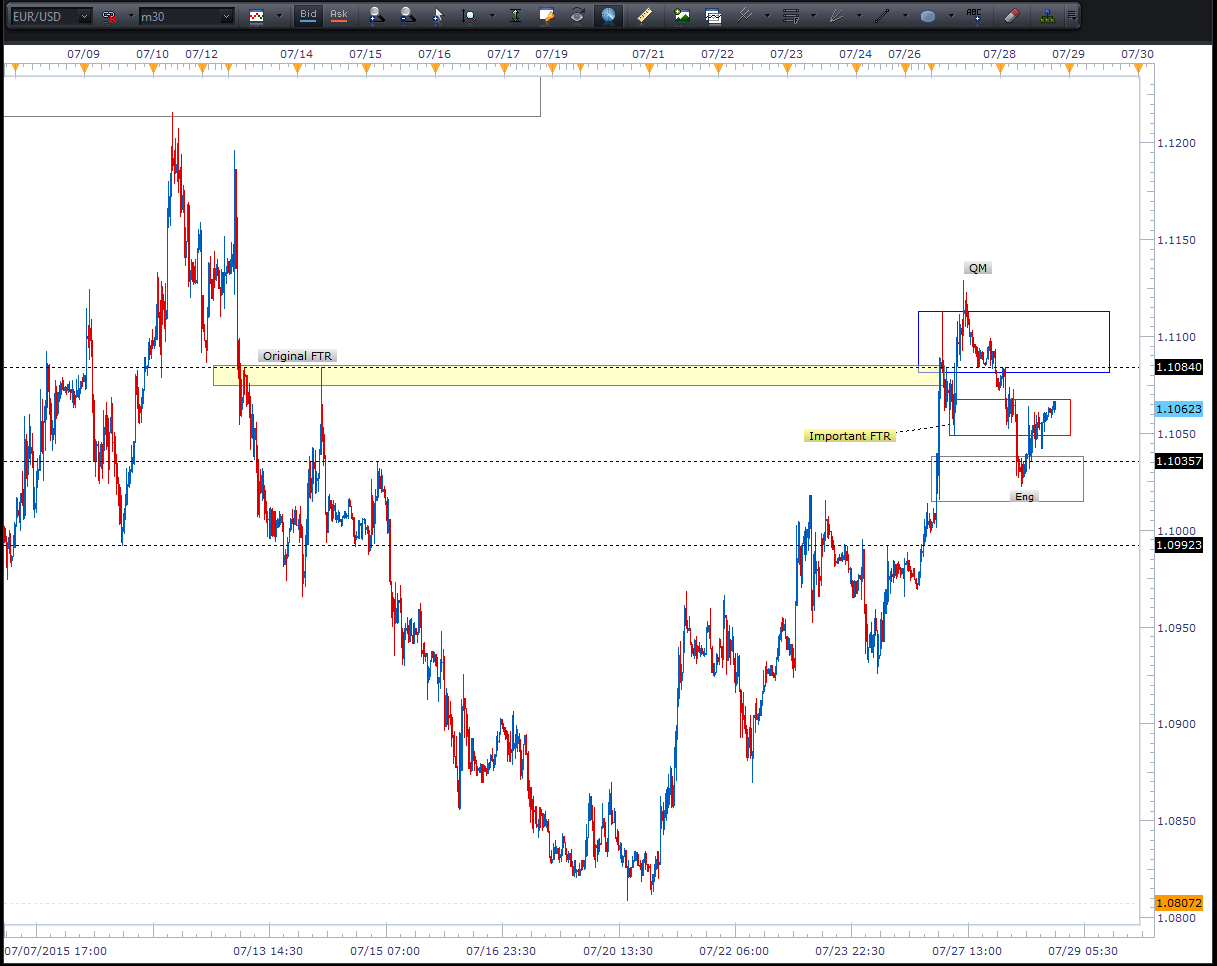Expand the chart type dropdown arrow

(x=279, y=16)
